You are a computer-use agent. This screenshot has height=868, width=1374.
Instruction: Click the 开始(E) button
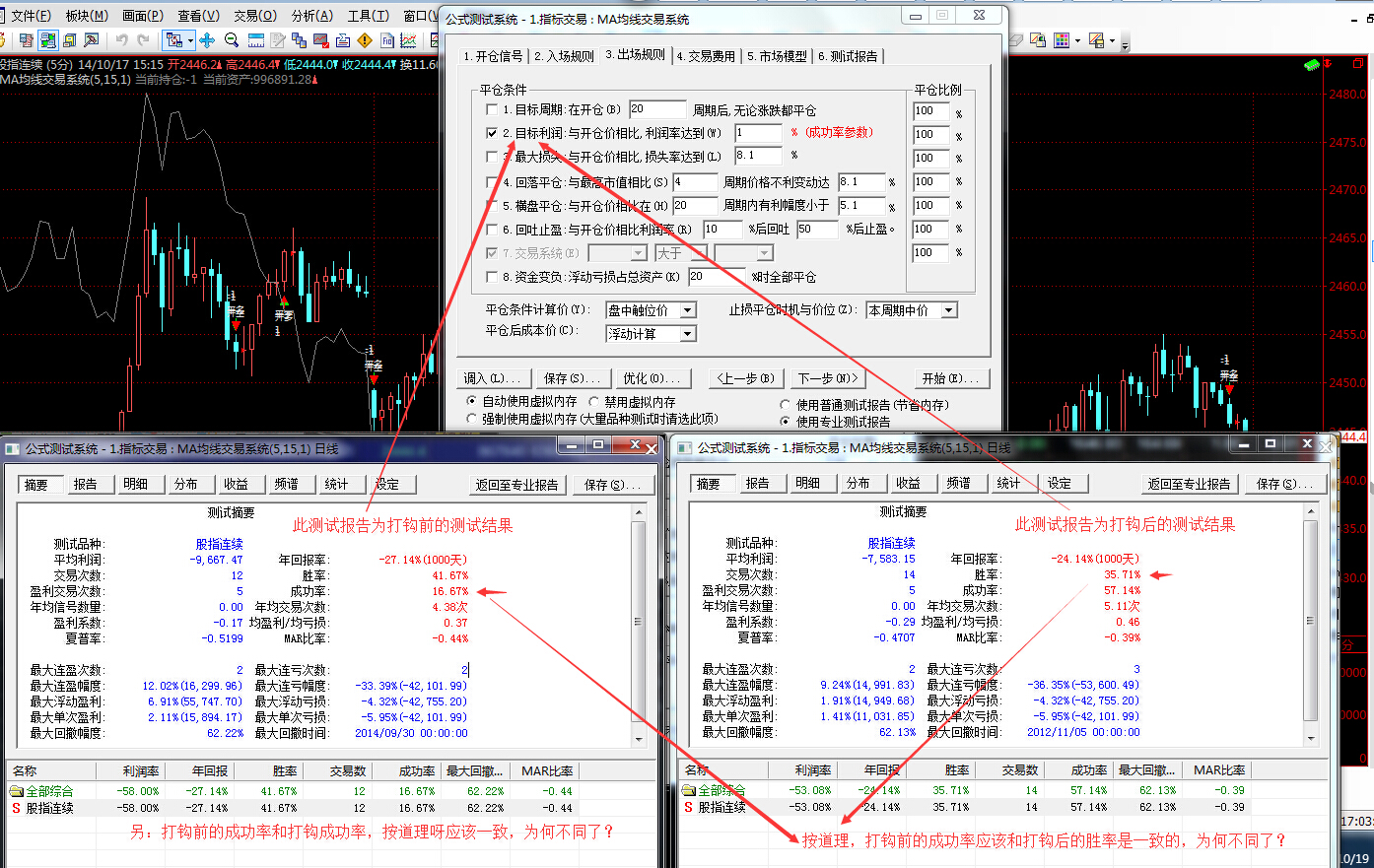(950, 378)
